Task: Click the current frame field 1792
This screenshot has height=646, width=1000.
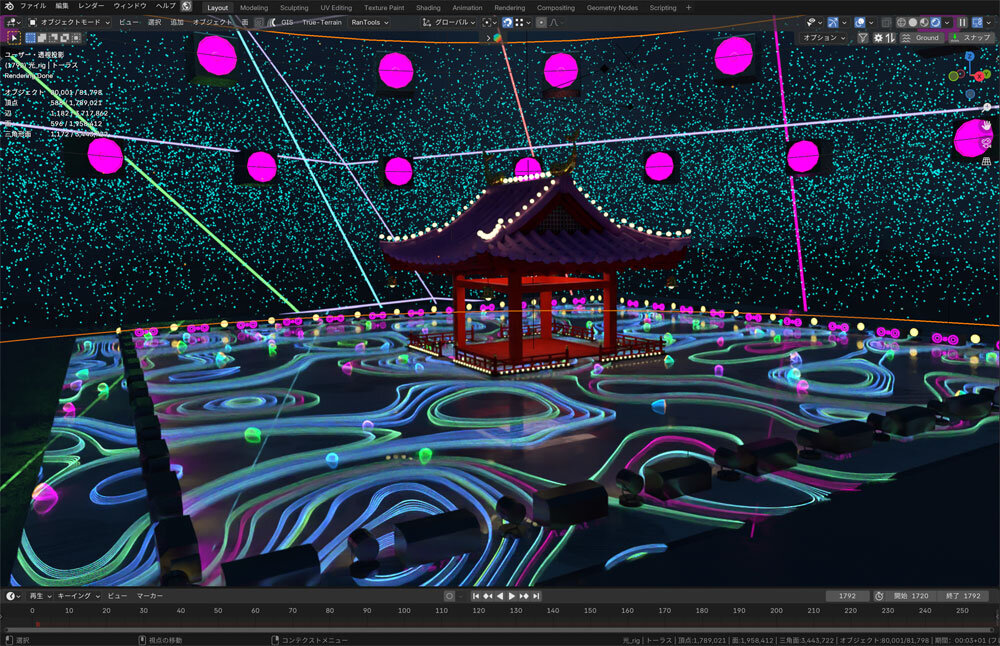Action: [847, 596]
